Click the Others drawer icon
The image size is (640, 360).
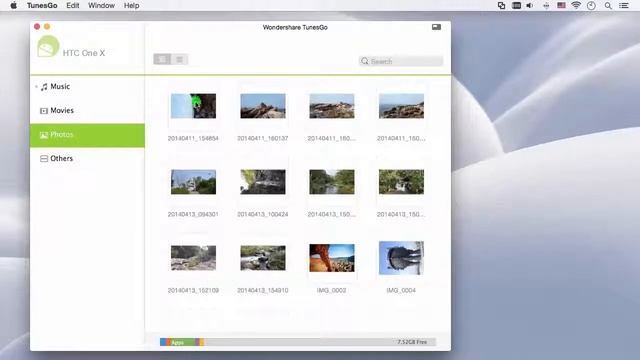coord(44,158)
